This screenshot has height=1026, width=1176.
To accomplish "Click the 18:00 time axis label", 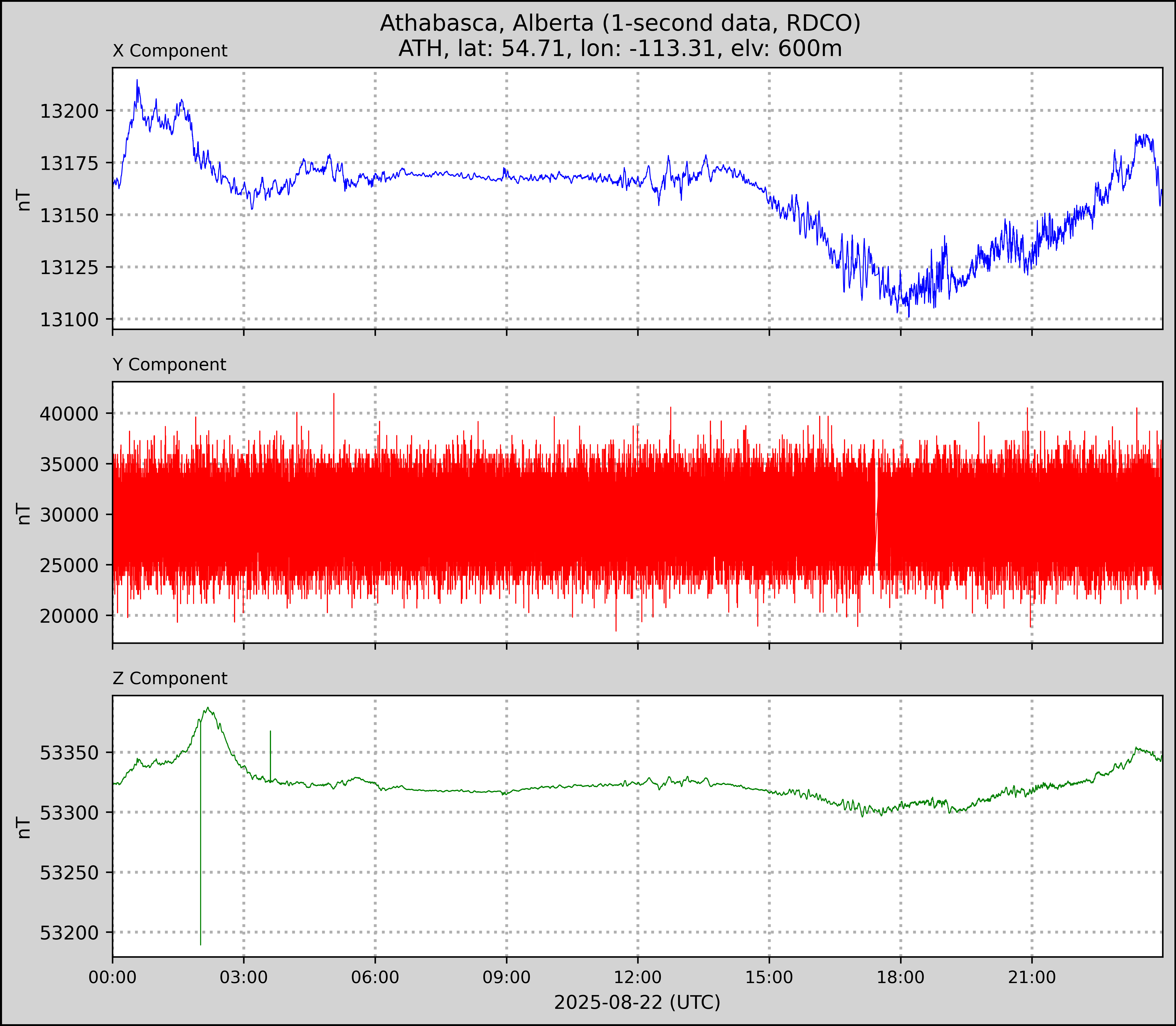I will 901,977.
